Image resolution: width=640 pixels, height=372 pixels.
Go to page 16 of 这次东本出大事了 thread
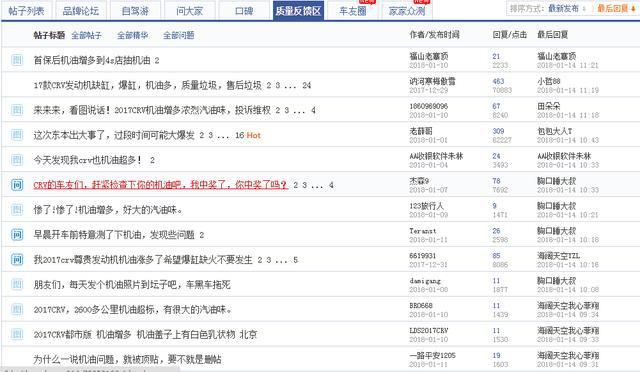click(x=240, y=135)
